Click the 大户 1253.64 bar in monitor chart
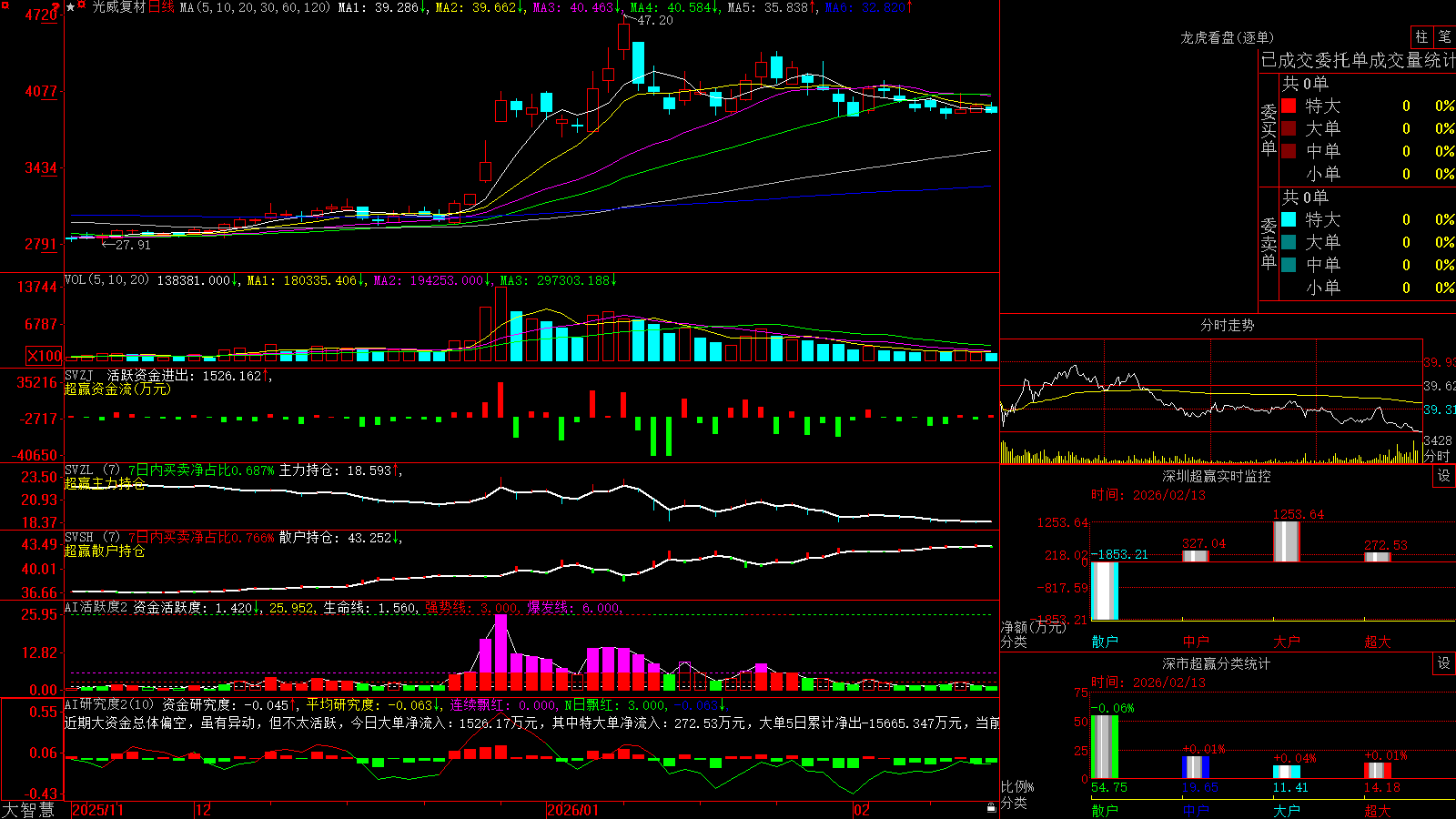The height and width of the screenshot is (819, 1456). (x=1287, y=541)
